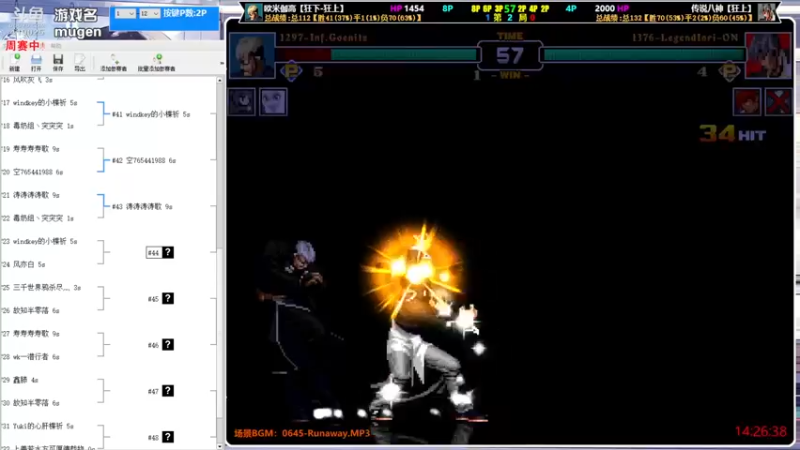Image resolution: width=800 pixels, height=450 pixels.
Task: Open the second dropdown showing value 12
Action: [x=149, y=13]
